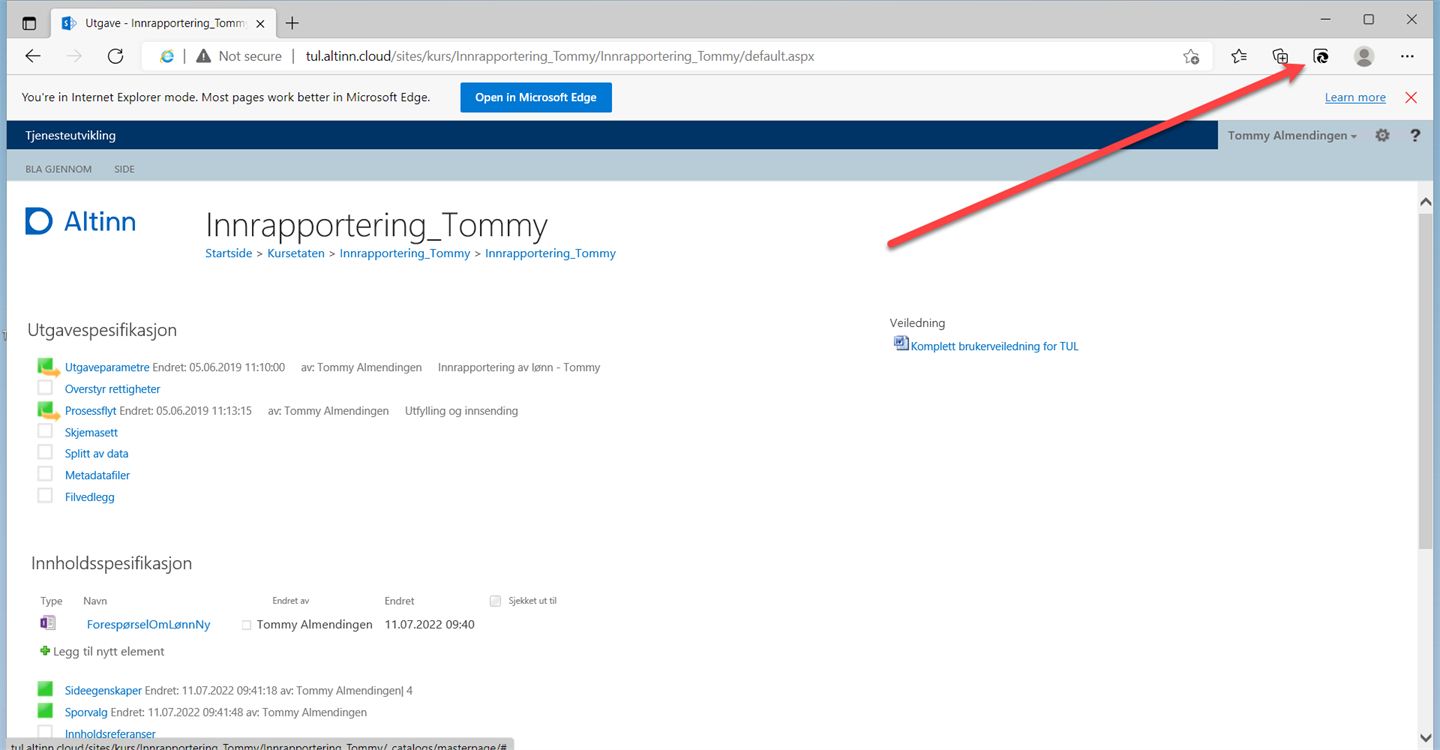The height and width of the screenshot is (750, 1440).
Task: Click the help question mark icon
Action: [x=1415, y=135]
